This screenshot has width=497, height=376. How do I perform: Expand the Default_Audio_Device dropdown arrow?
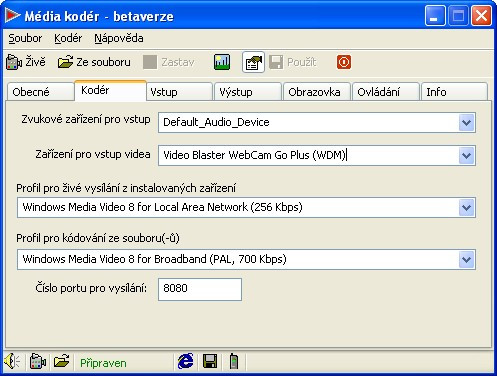pos(466,123)
